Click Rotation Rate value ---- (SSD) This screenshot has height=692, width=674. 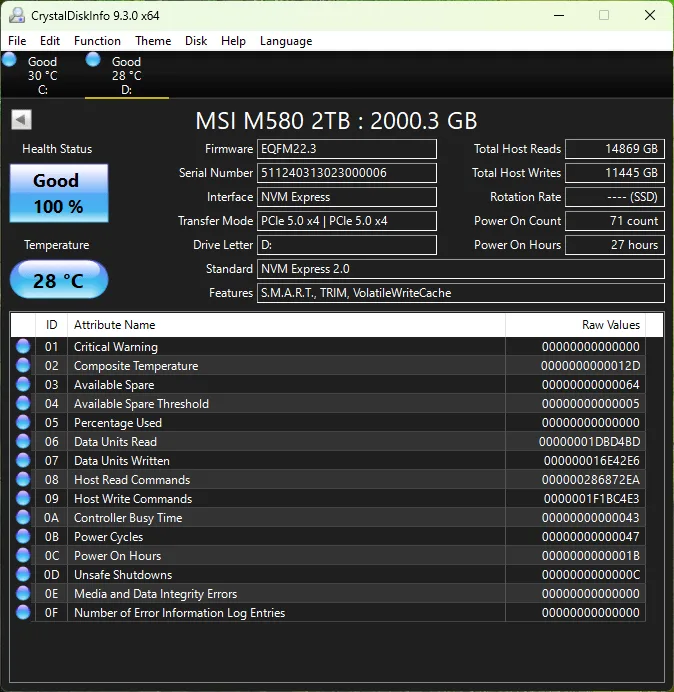pos(615,197)
